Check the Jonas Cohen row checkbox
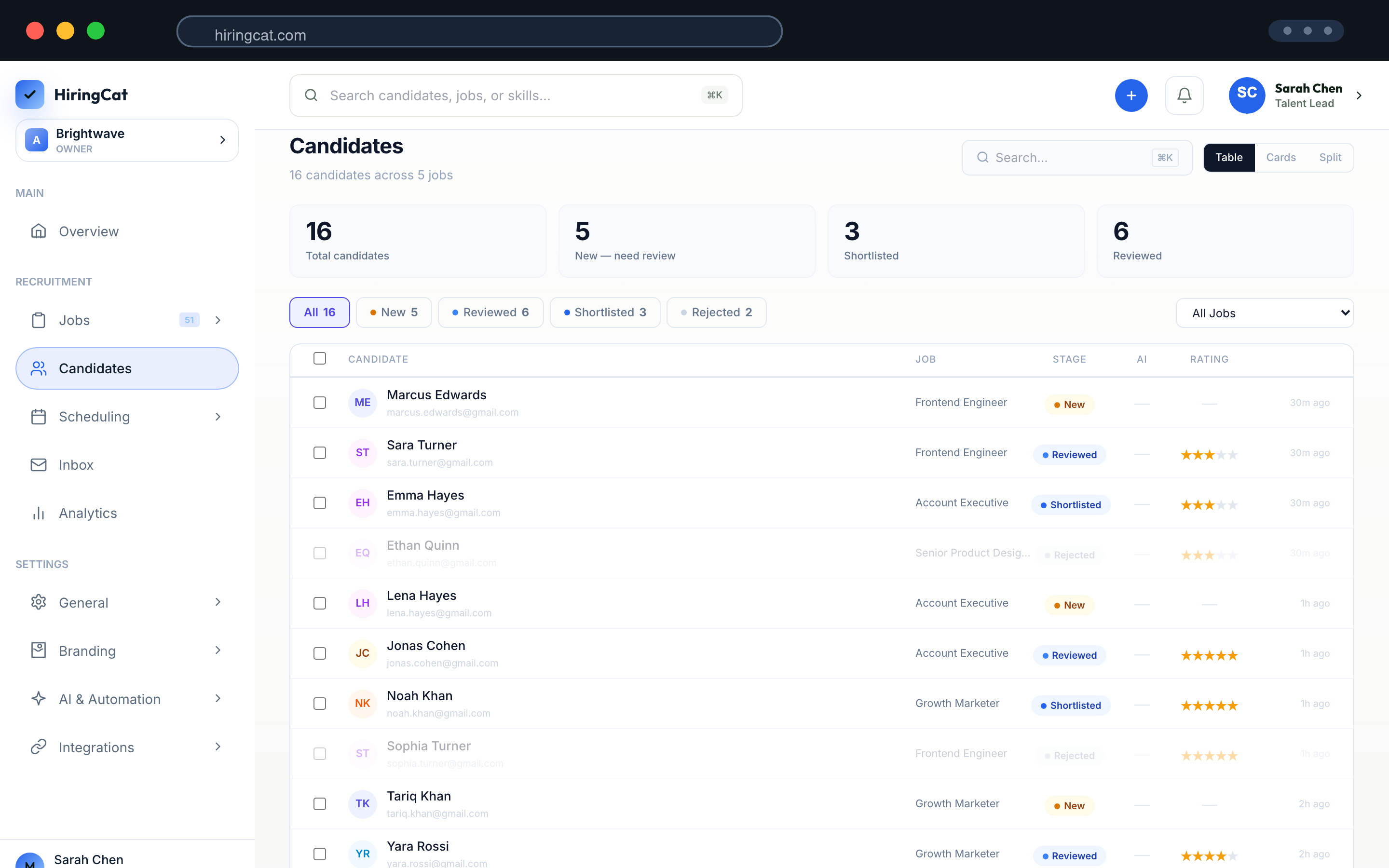 320,653
